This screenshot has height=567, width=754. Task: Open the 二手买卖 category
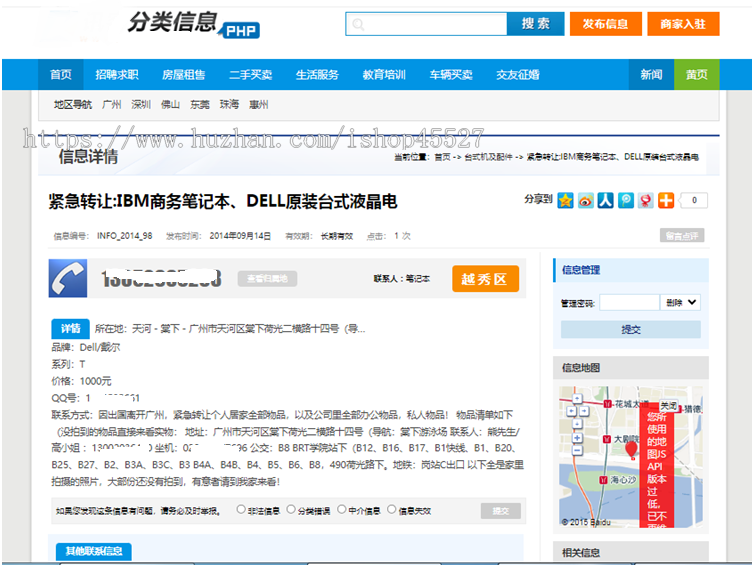251,75
